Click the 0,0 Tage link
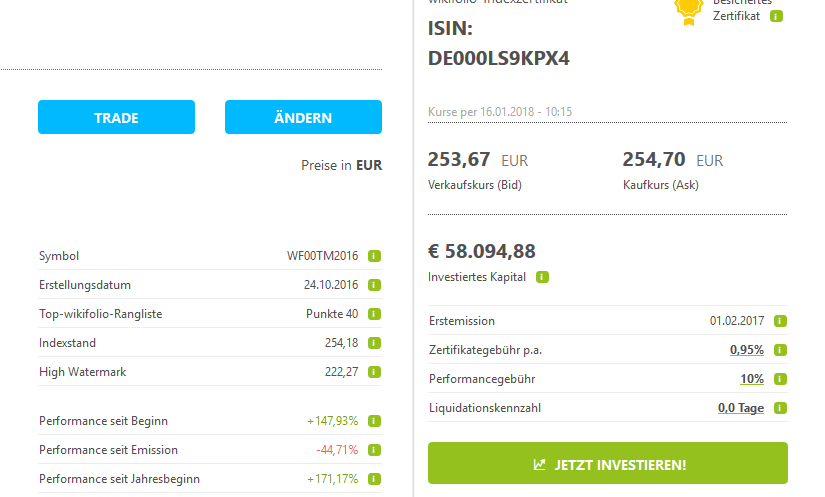This screenshot has height=497, width=825. click(x=740, y=408)
